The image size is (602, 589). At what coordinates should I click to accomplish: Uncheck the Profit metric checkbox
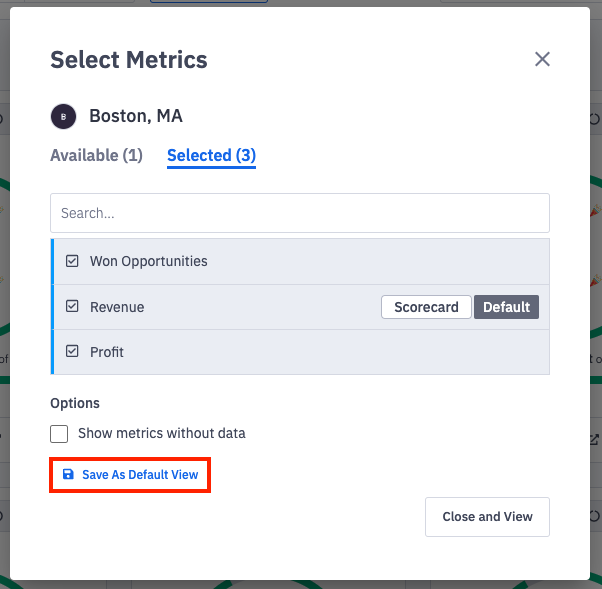72,352
